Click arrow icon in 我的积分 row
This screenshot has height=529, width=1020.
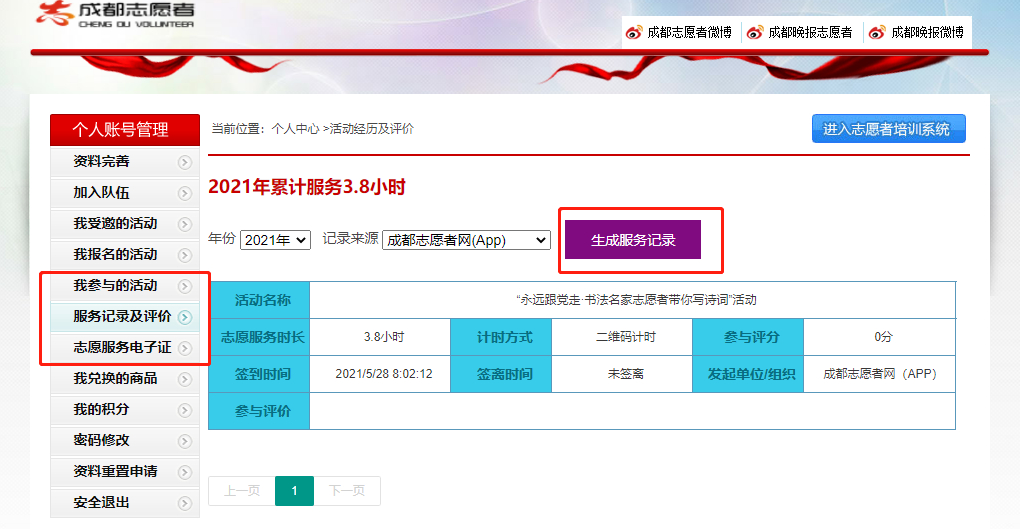coord(185,410)
